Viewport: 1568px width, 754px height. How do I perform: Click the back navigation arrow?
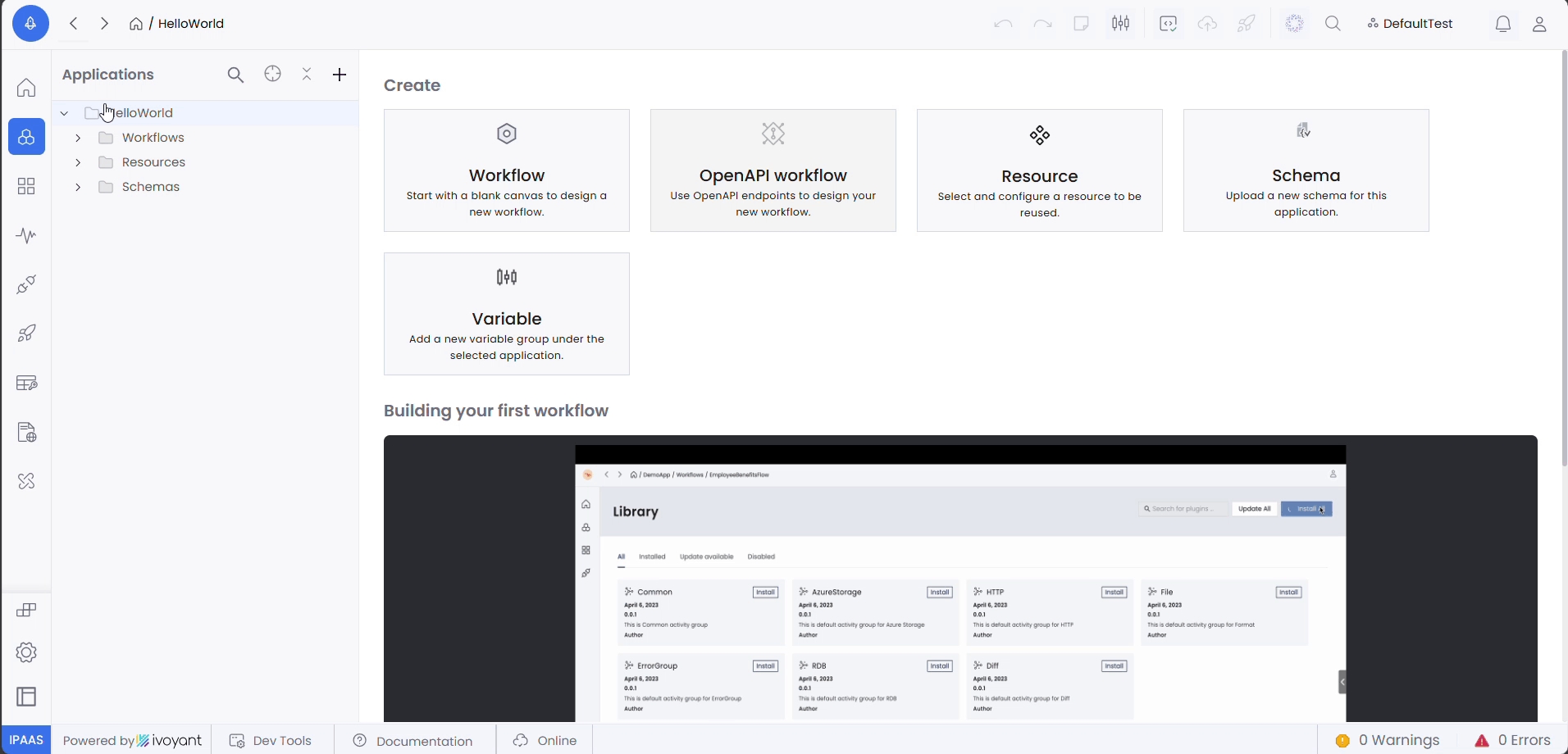74,24
